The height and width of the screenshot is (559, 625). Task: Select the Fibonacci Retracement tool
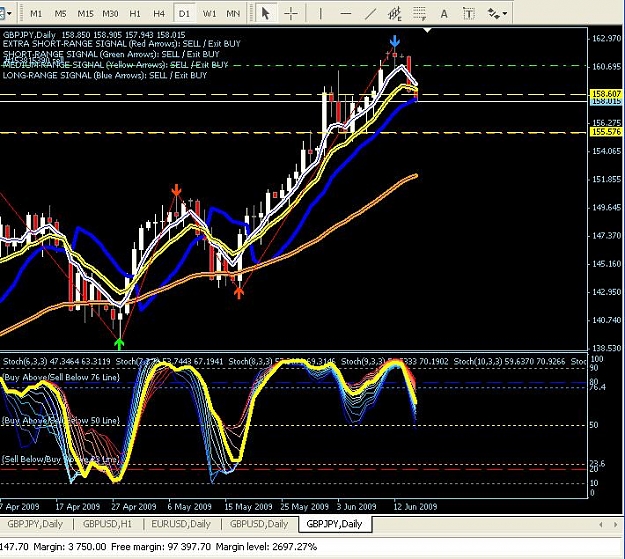tap(419, 14)
